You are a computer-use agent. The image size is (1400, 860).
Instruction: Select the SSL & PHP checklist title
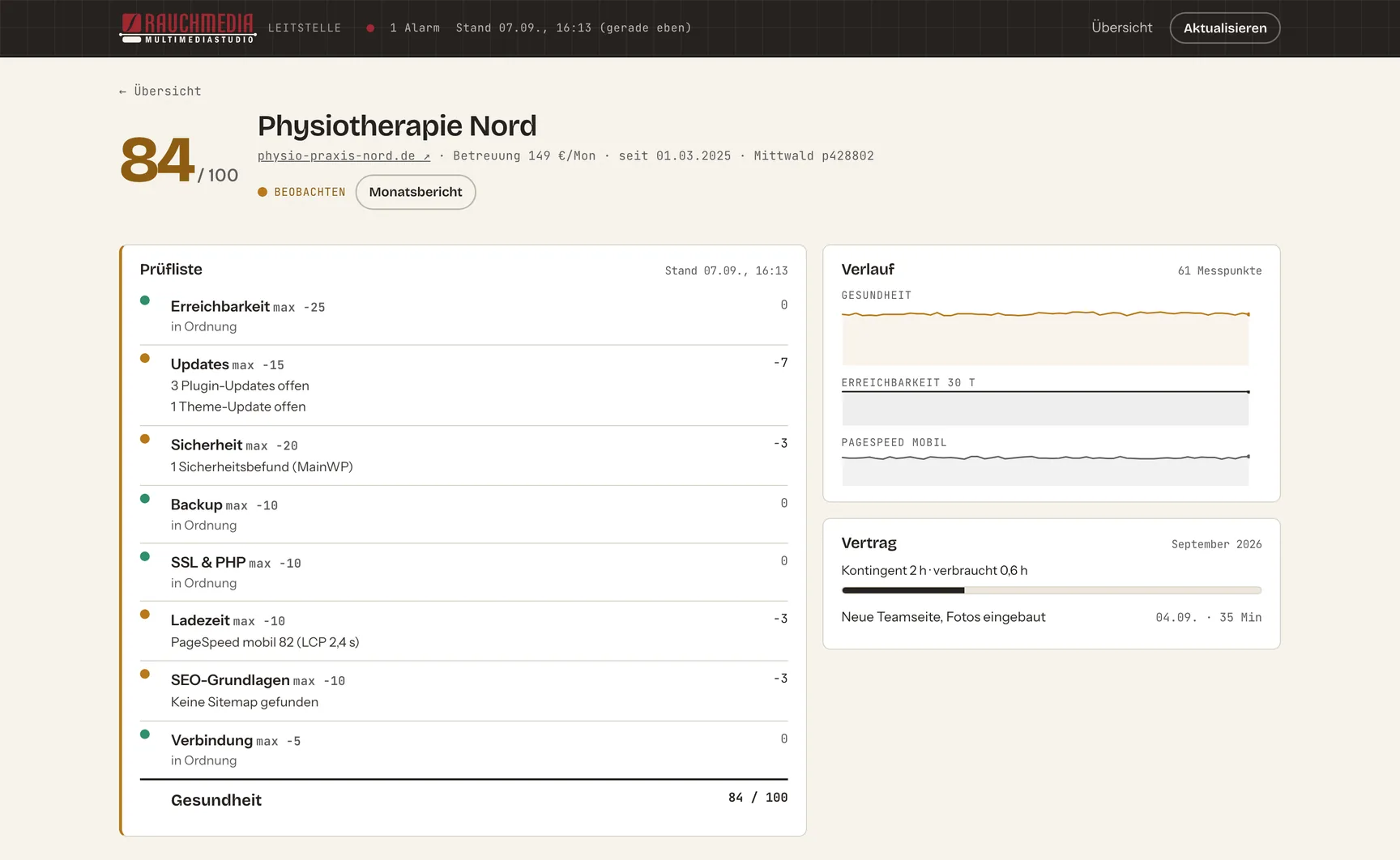208,562
